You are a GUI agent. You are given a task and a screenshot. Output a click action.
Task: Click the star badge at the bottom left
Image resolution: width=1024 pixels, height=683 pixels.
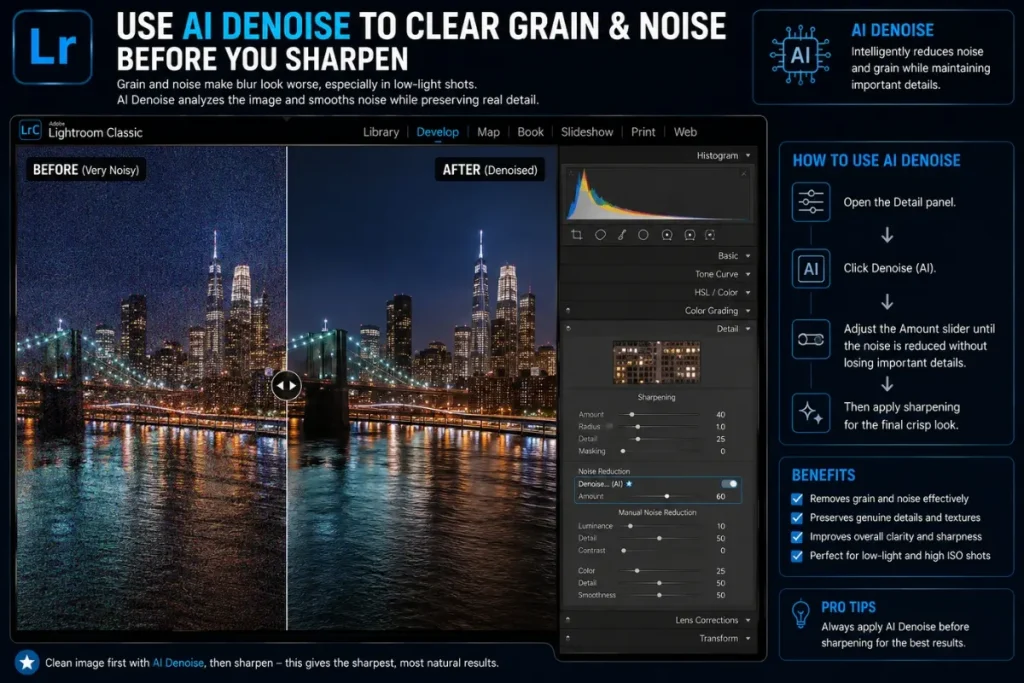coord(27,663)
